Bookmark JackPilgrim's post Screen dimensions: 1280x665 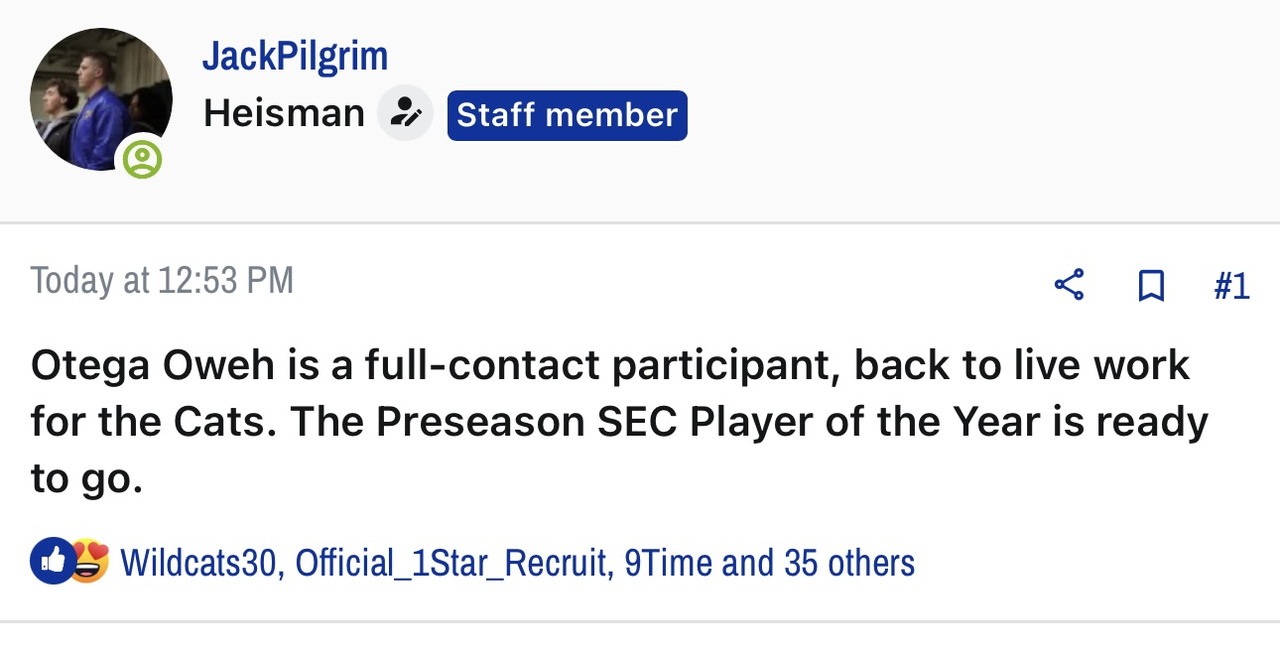(x=1151, y=286)
